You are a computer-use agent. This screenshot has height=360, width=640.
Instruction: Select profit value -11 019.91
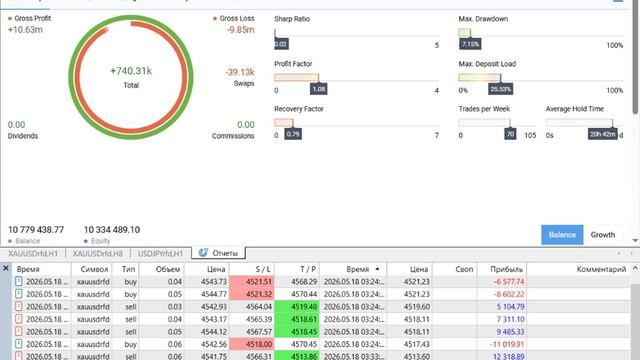click(x=507, y=344)
